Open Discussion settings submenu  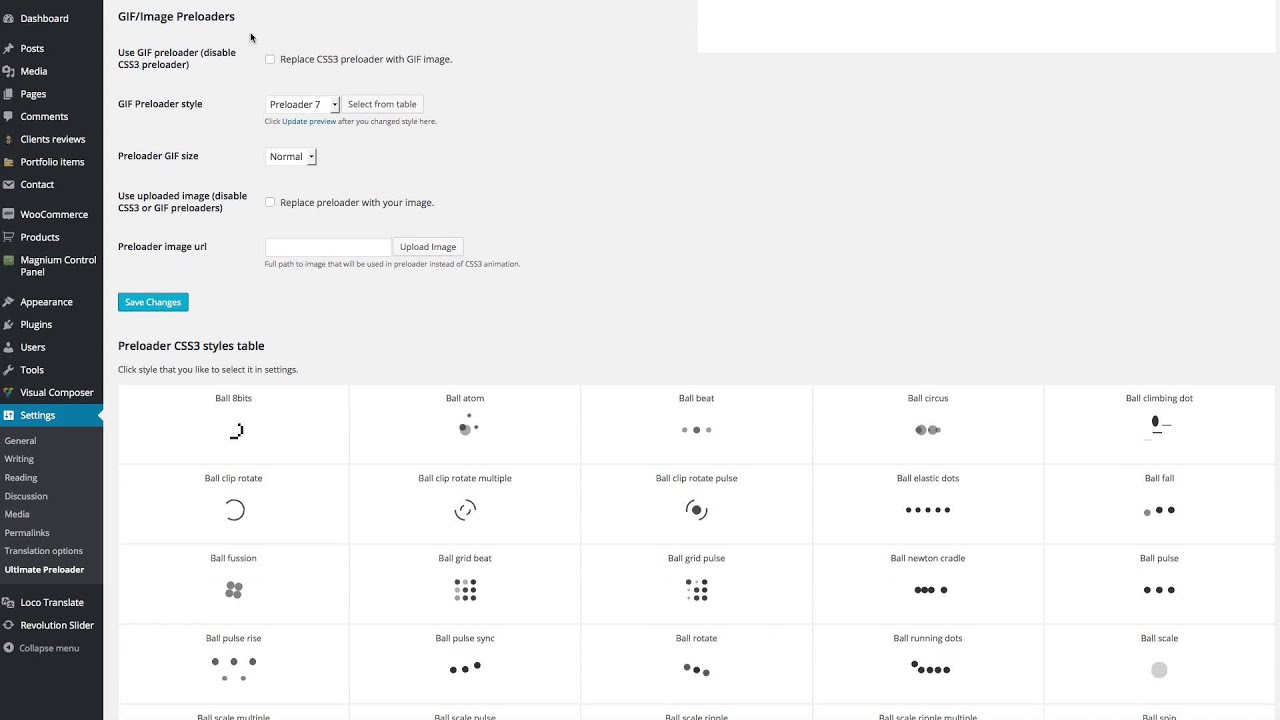pos(26,496)
